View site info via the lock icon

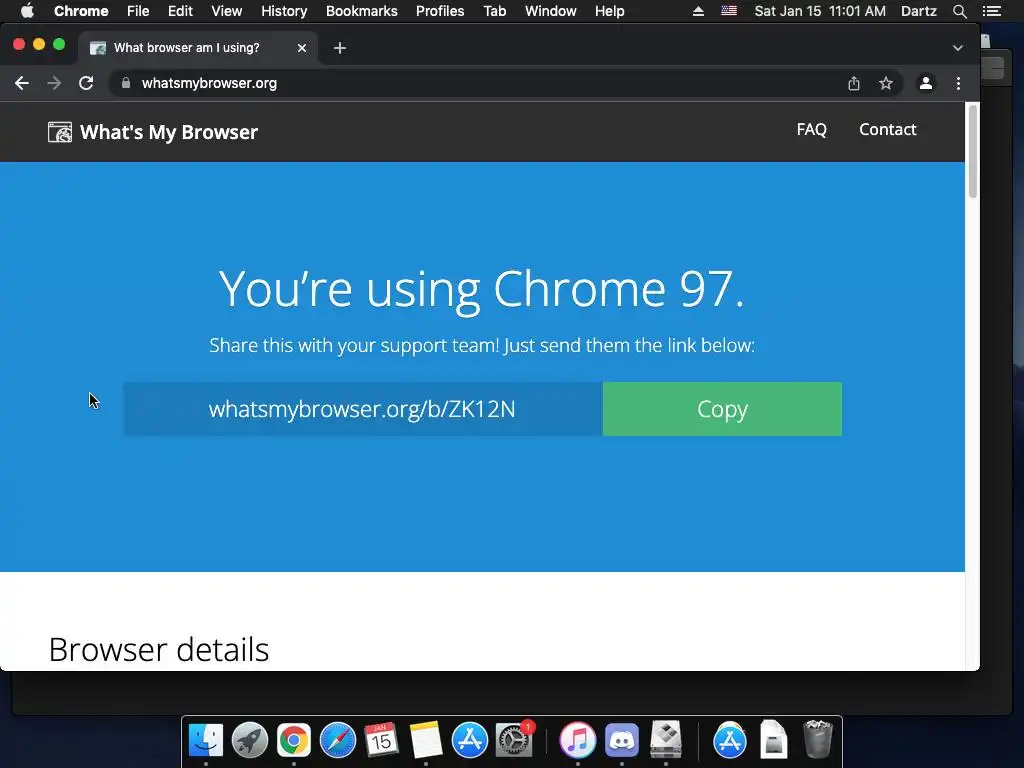pyautogui.click(x=126, y=83)
